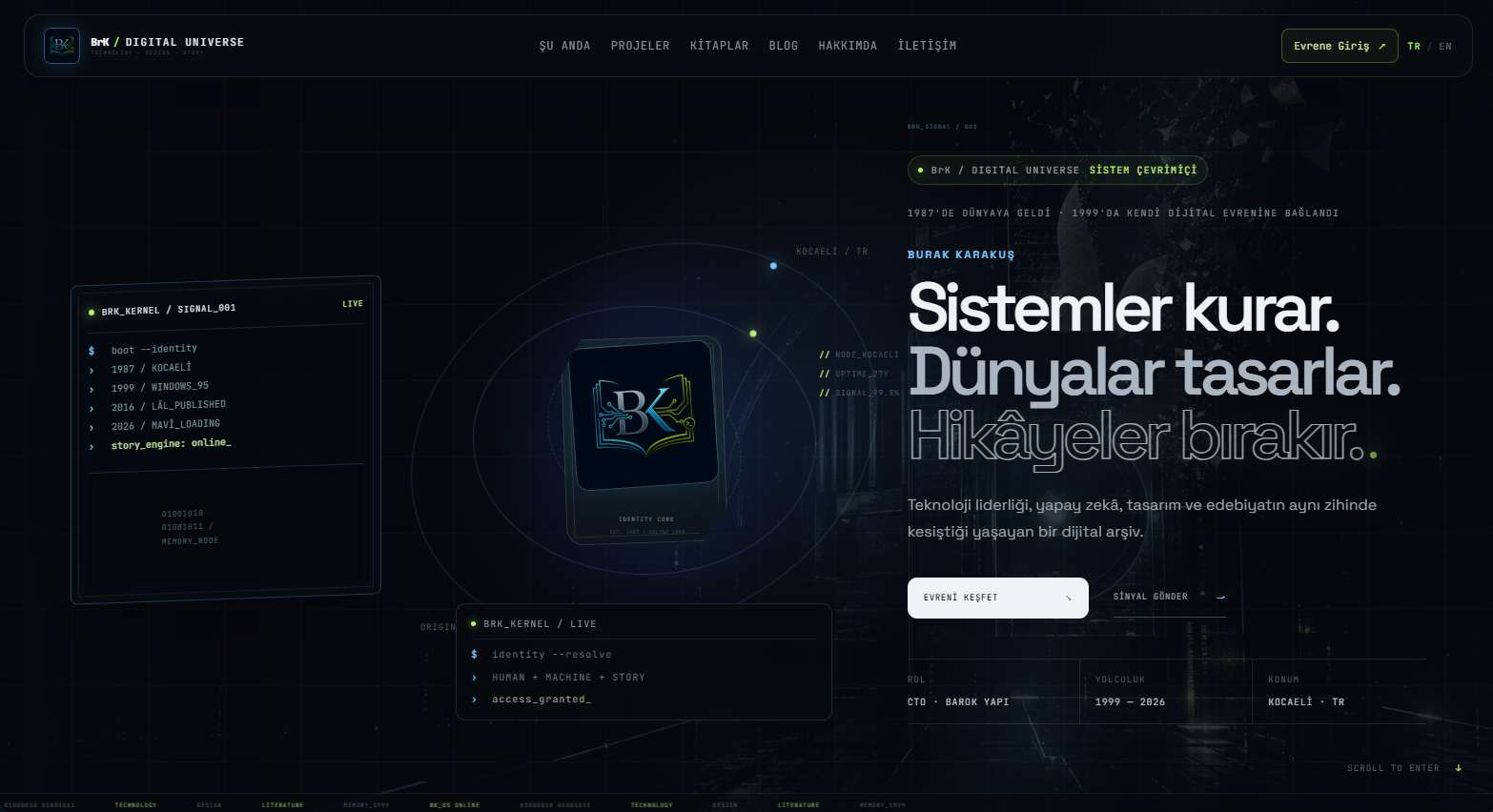Follow the SİNYAL GÖNDER link
The image size is (1493, 812).
[1170, 597]
